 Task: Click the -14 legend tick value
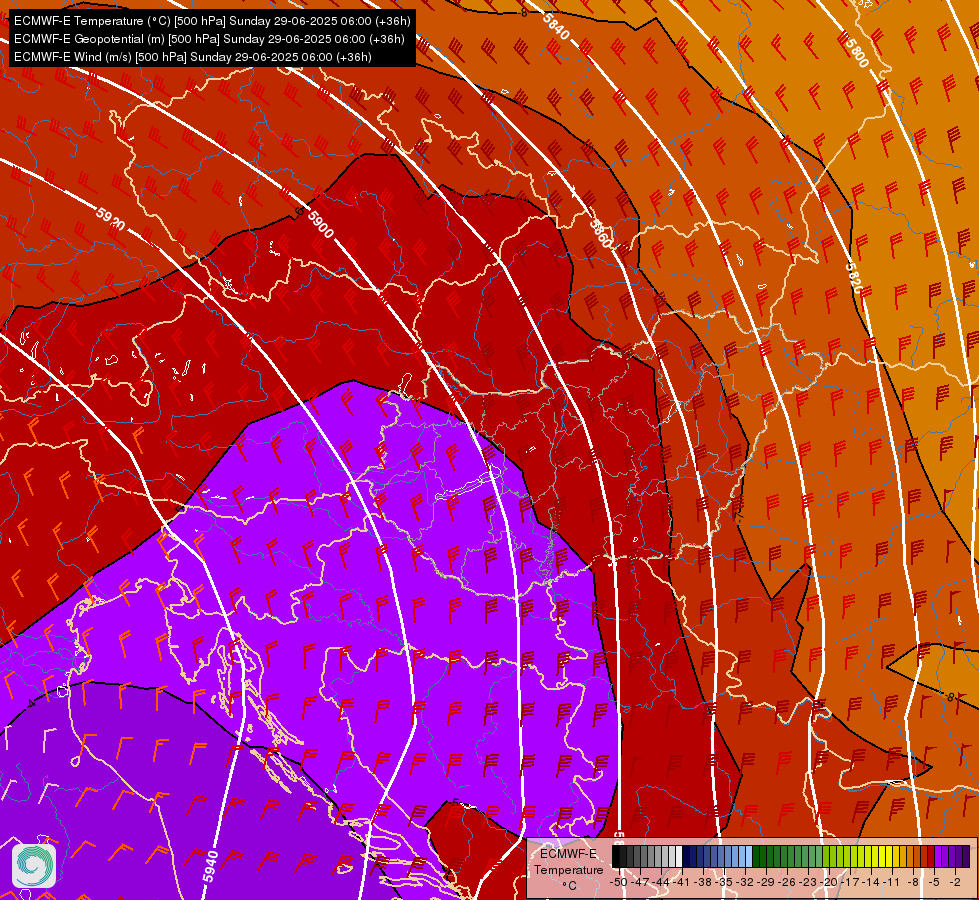pyautogui.click(x=871, y=882)
